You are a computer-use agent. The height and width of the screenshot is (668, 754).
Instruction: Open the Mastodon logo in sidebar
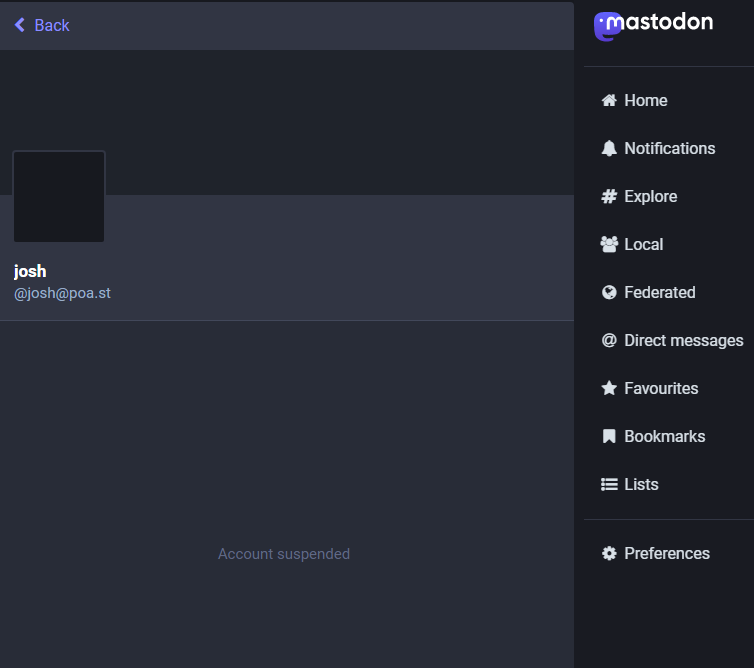pyautogui.click(x=653, y=25)
